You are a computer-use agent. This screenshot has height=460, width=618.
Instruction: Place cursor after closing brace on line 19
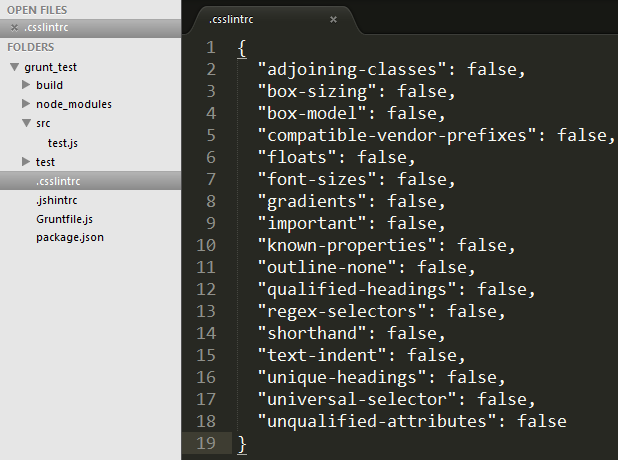pos(247,443)
